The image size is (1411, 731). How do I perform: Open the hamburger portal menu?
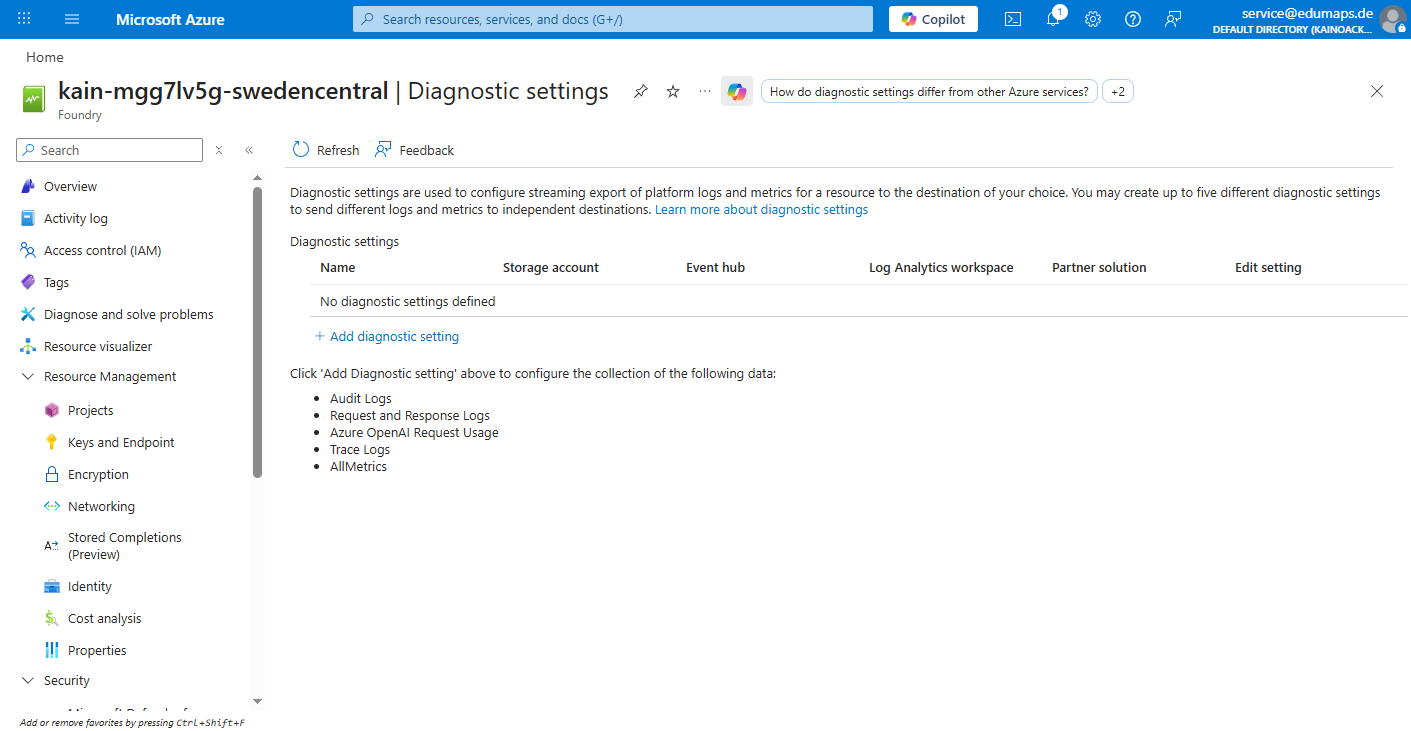pos(72,19)
